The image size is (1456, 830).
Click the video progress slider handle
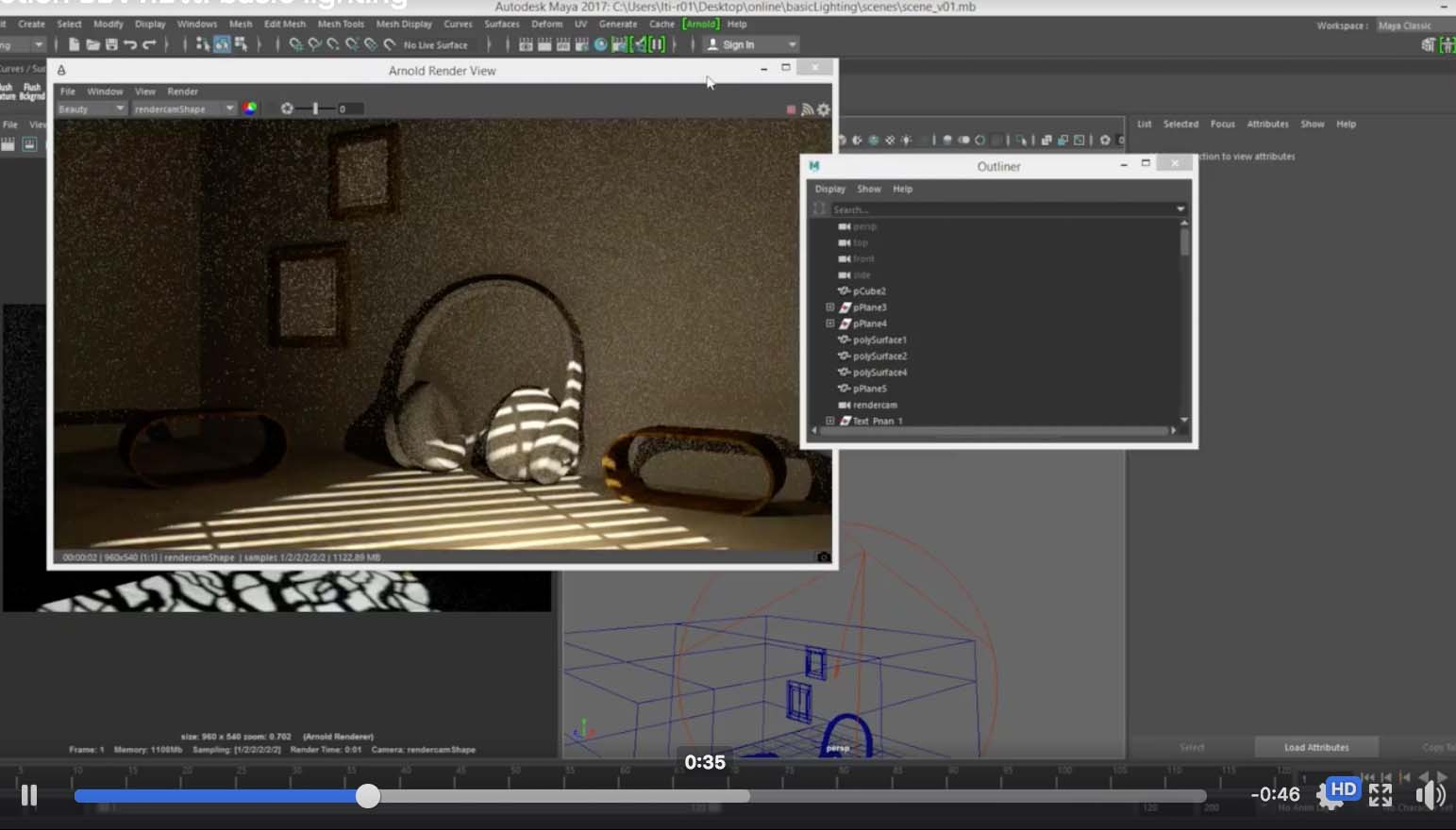pos(368,796)
